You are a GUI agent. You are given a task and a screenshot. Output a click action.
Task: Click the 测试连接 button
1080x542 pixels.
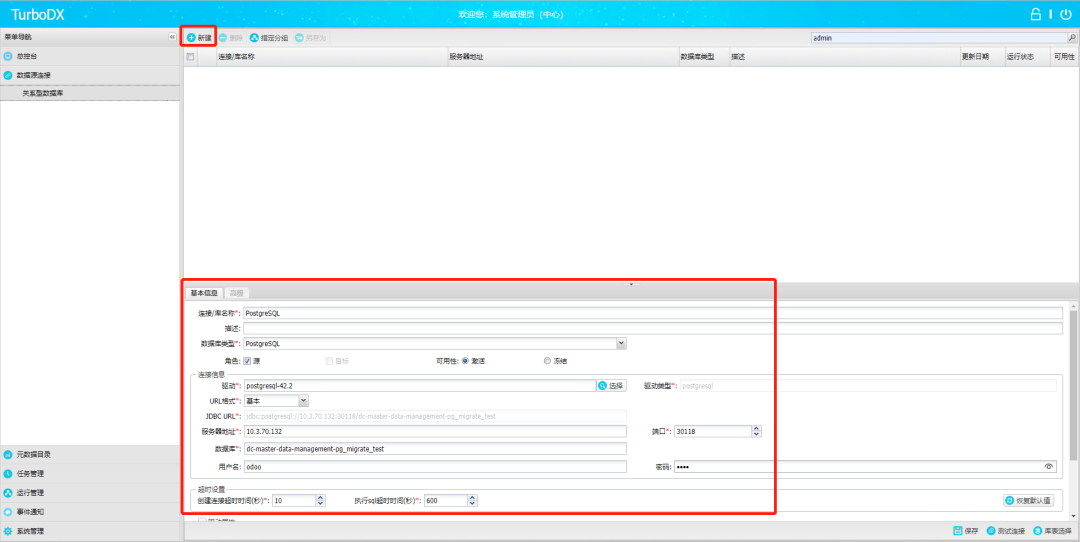[1006, 531]
